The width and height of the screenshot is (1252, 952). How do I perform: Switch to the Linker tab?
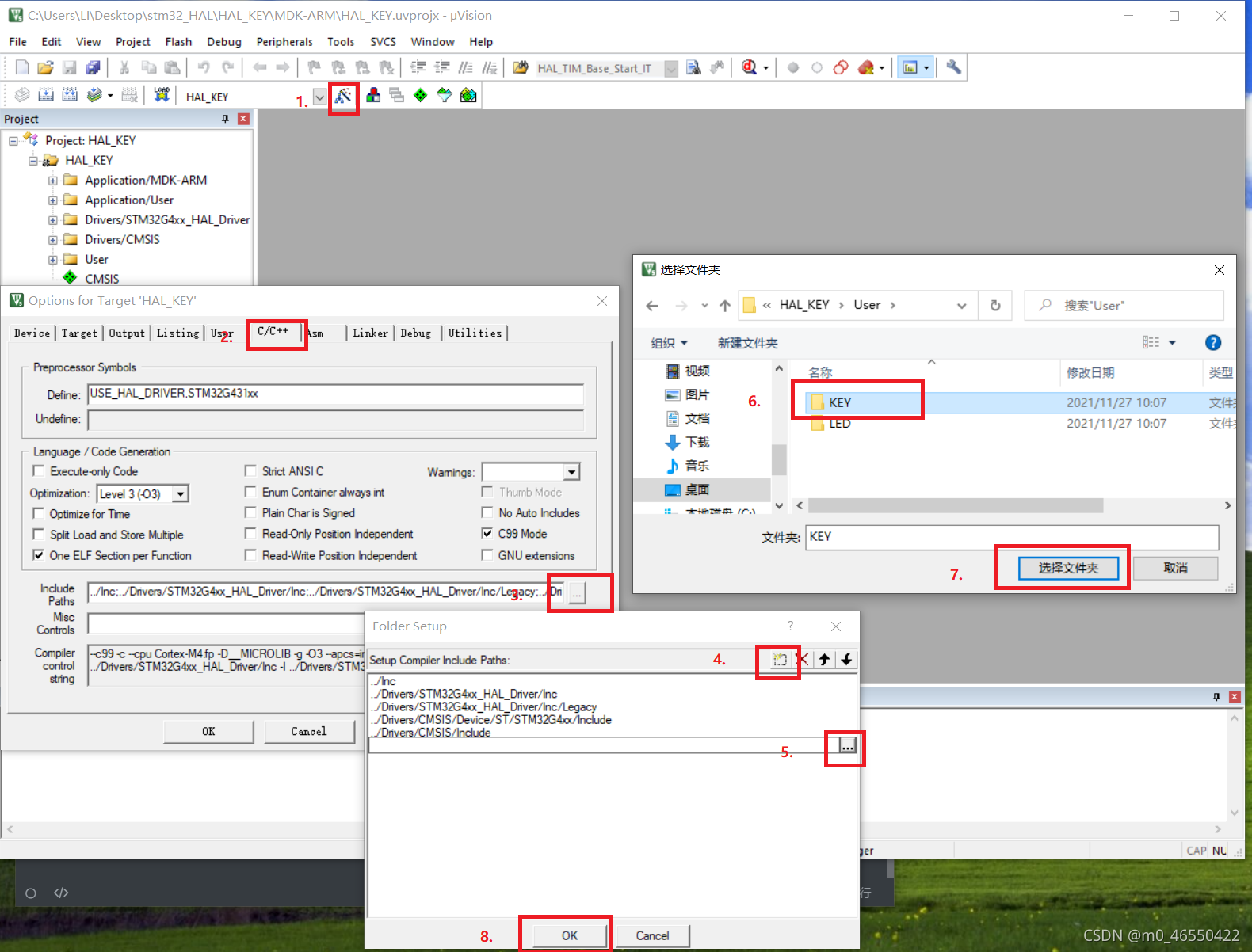[x=370, y=333]
